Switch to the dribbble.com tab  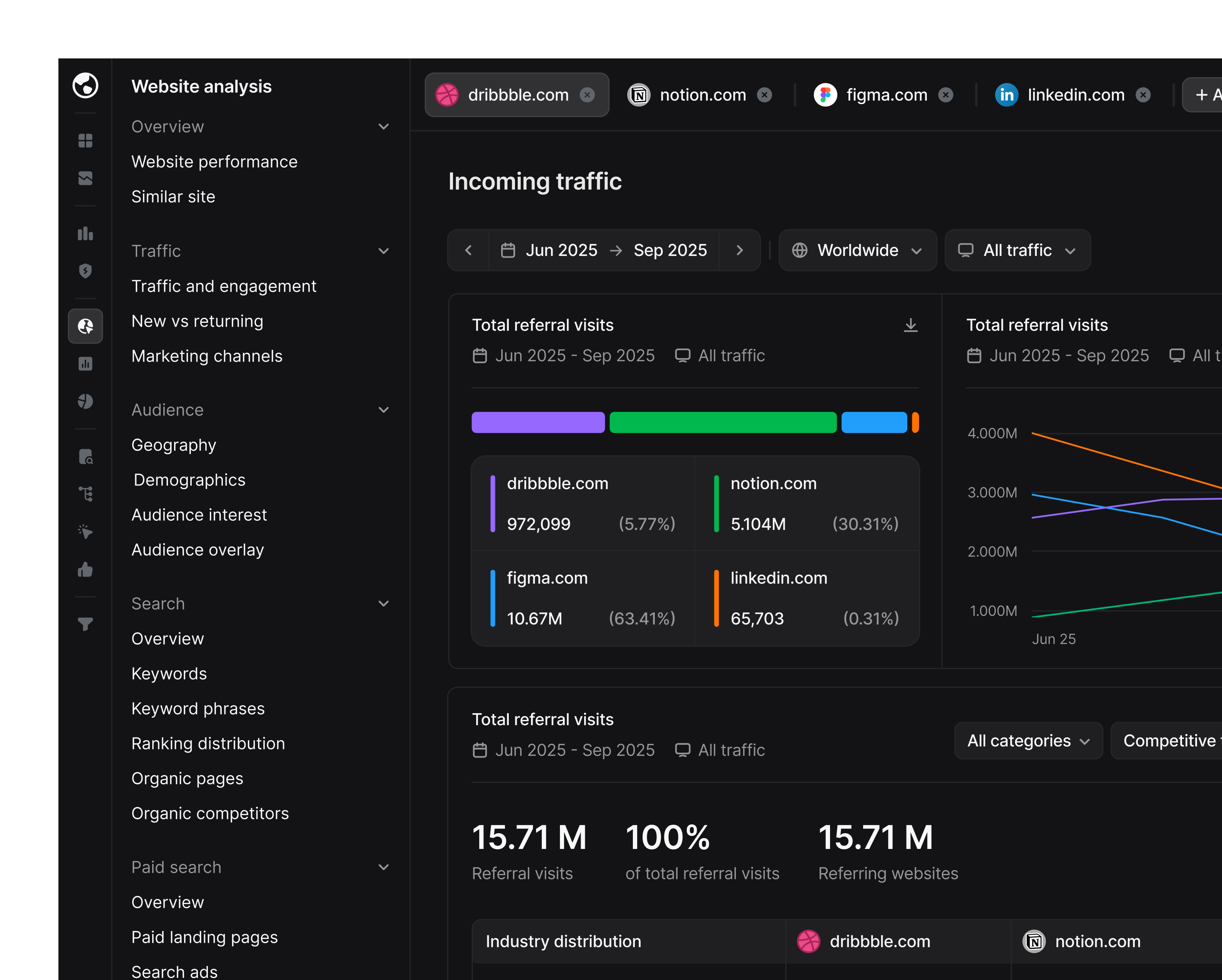point(517,95)
